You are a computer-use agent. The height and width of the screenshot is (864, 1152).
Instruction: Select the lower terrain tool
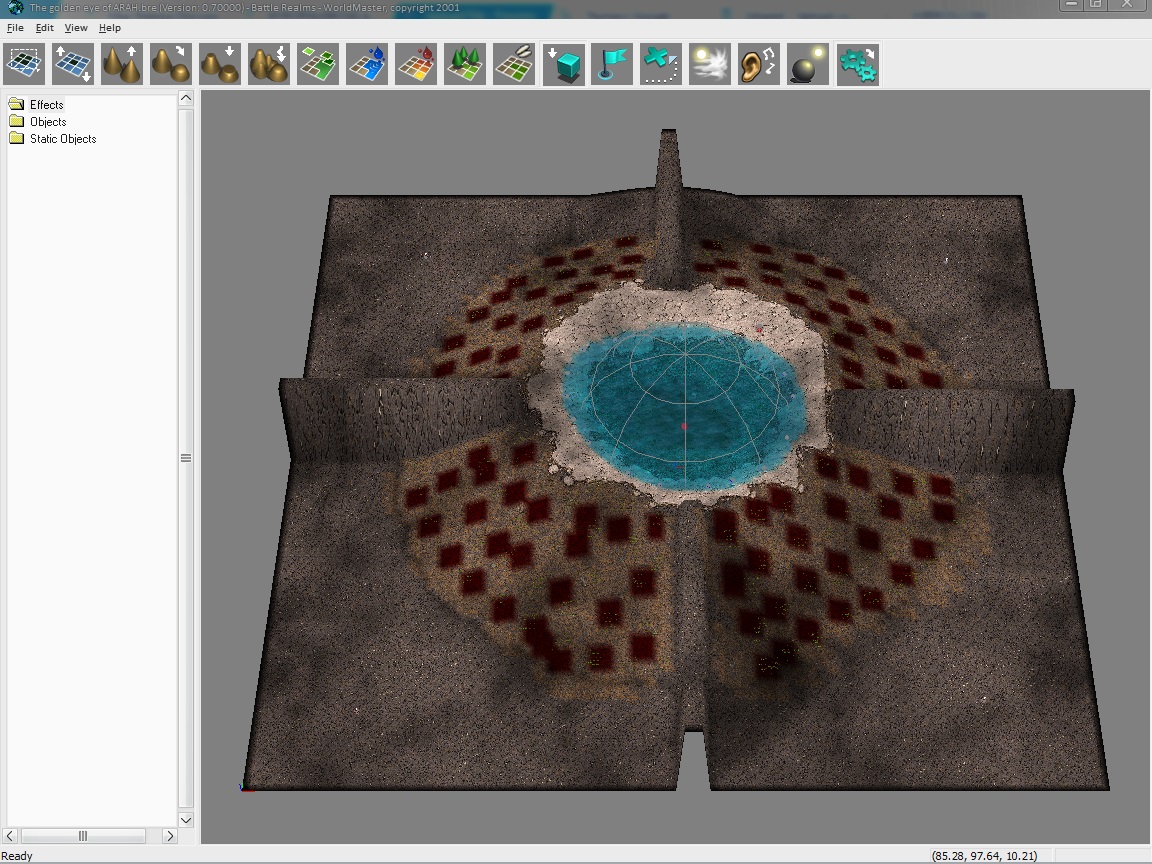220,64
